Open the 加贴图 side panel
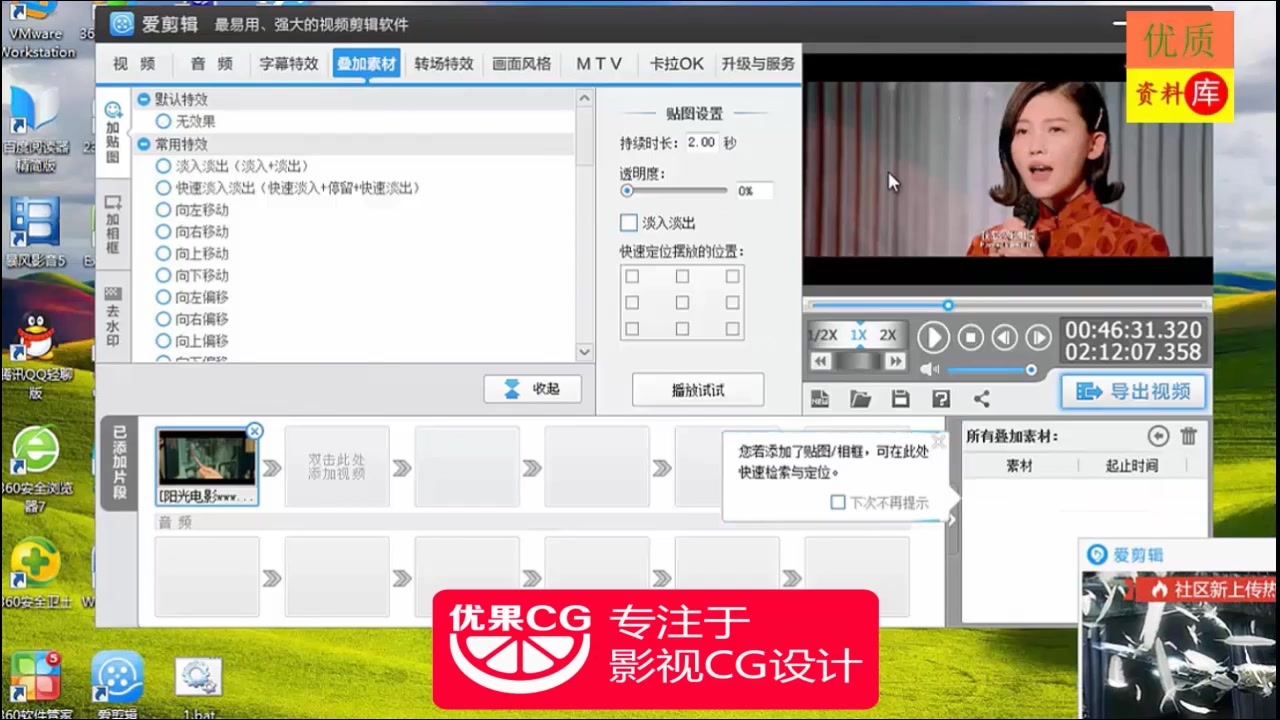 pyautogui.click(x=113, y=132)
